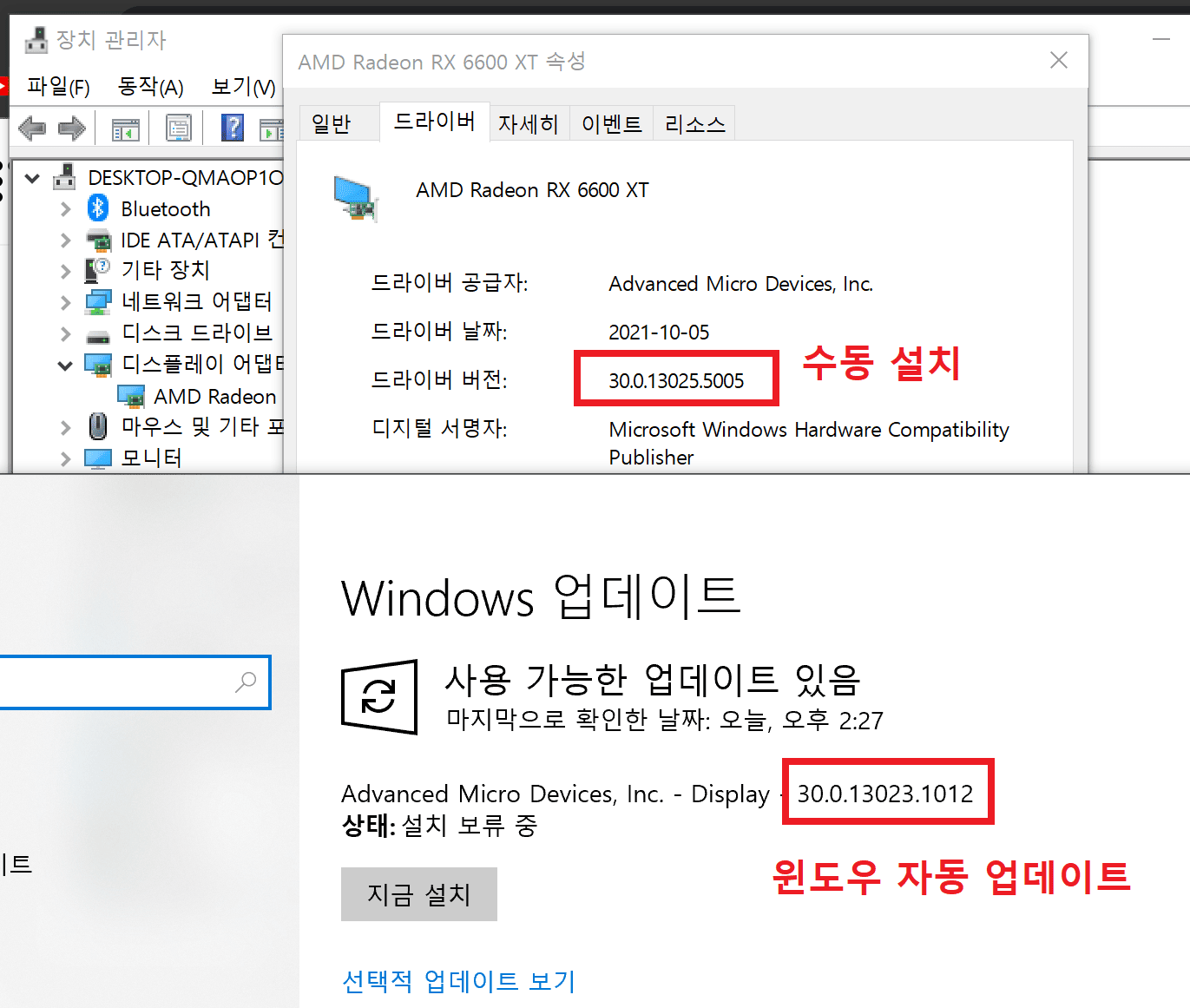The width and height of the screenshot is (1190, 1008).
Task: Open the 보기(V) menu
Action: [244, 86]
